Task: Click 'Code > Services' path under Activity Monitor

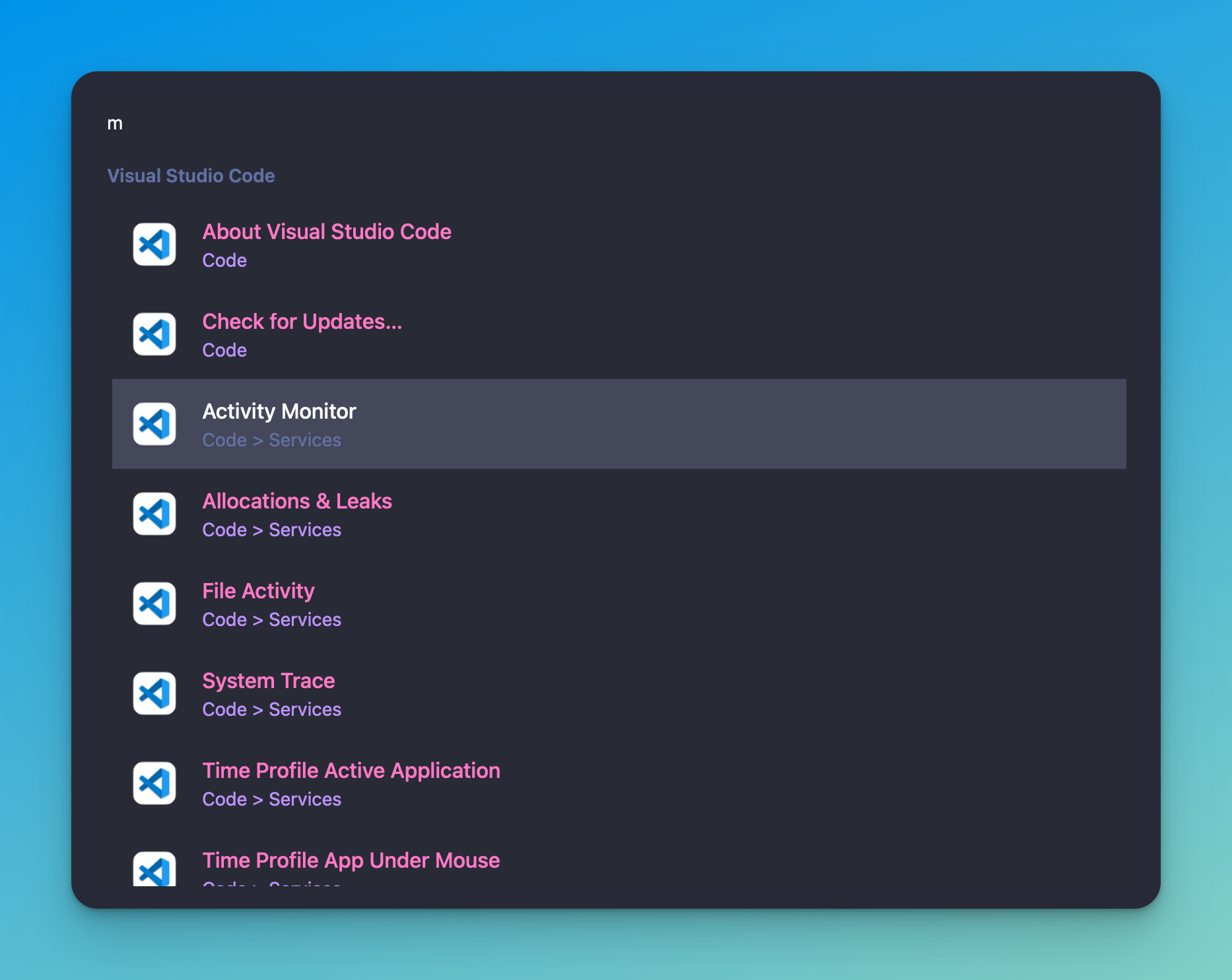Action: (x=271, y=440)
